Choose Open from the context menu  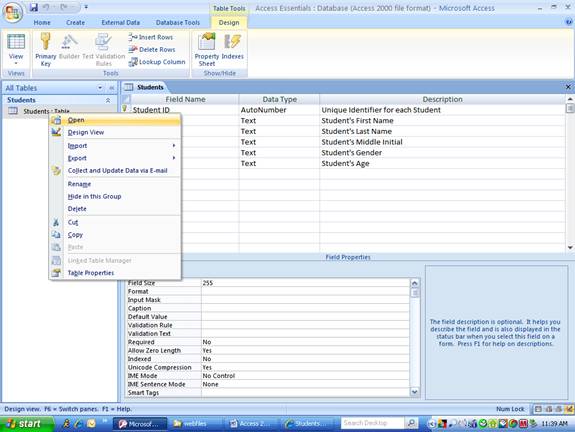click(x=115, y=120)
